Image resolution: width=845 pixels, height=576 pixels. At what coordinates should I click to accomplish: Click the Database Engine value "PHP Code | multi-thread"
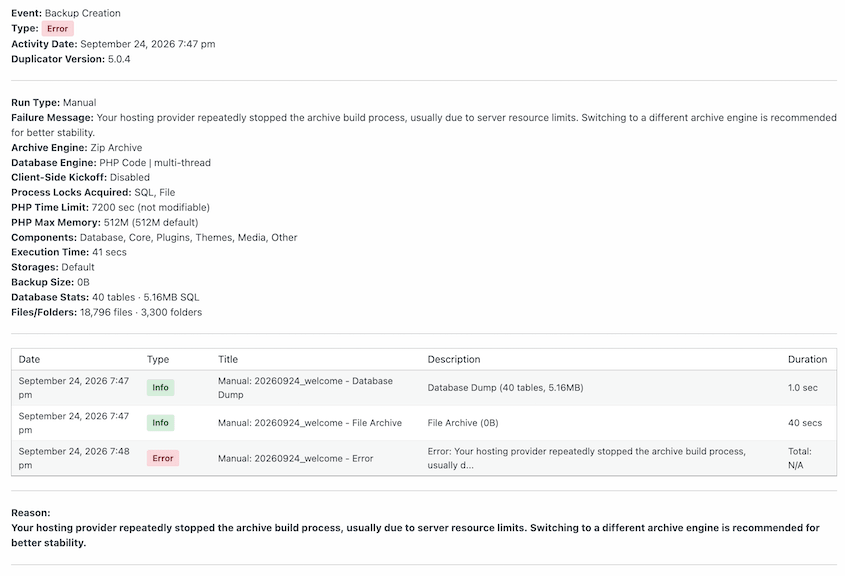click(x=155, y=163)
